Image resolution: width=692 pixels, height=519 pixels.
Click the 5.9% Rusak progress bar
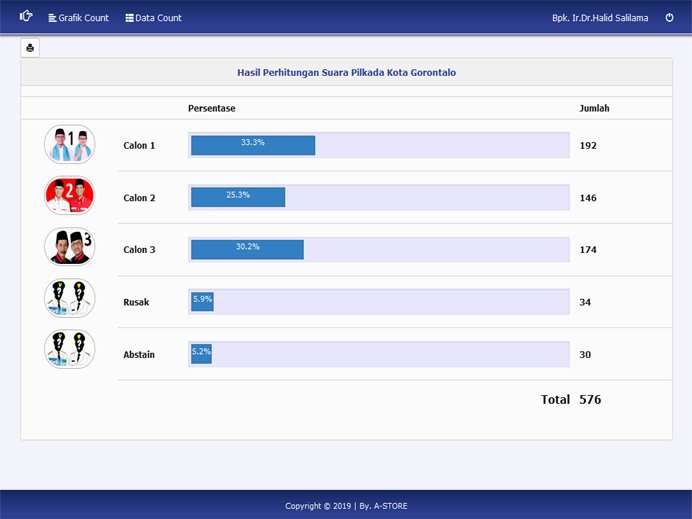pos(202,301)
